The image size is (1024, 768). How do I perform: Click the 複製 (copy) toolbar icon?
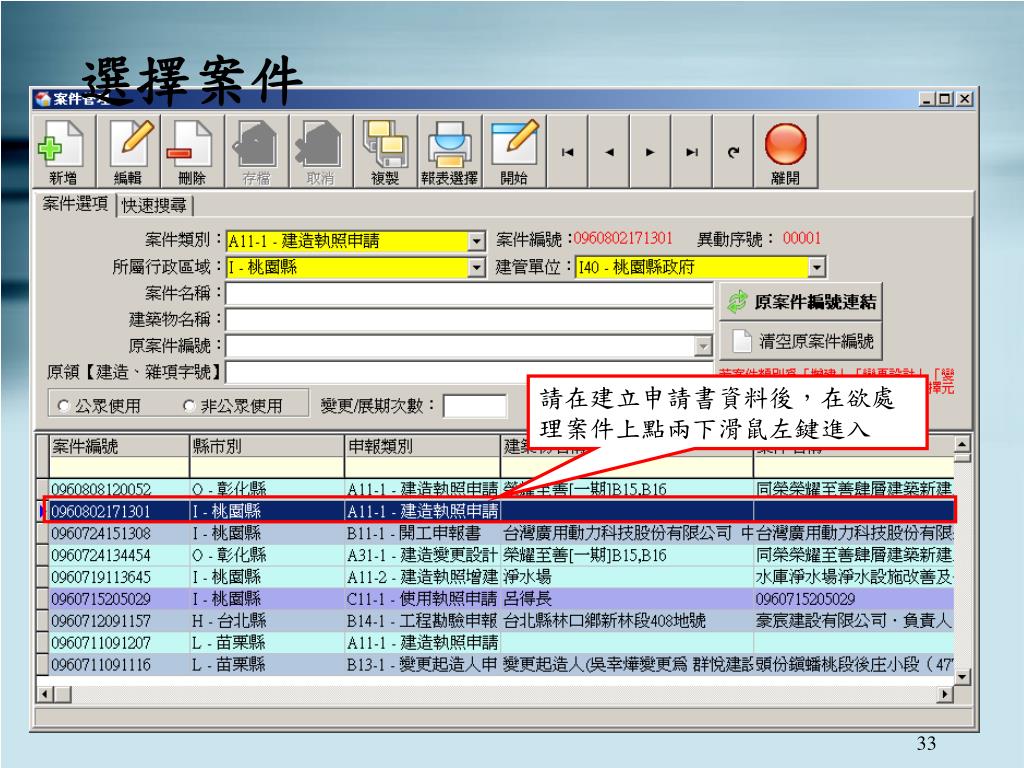click(x=385, y=152)
